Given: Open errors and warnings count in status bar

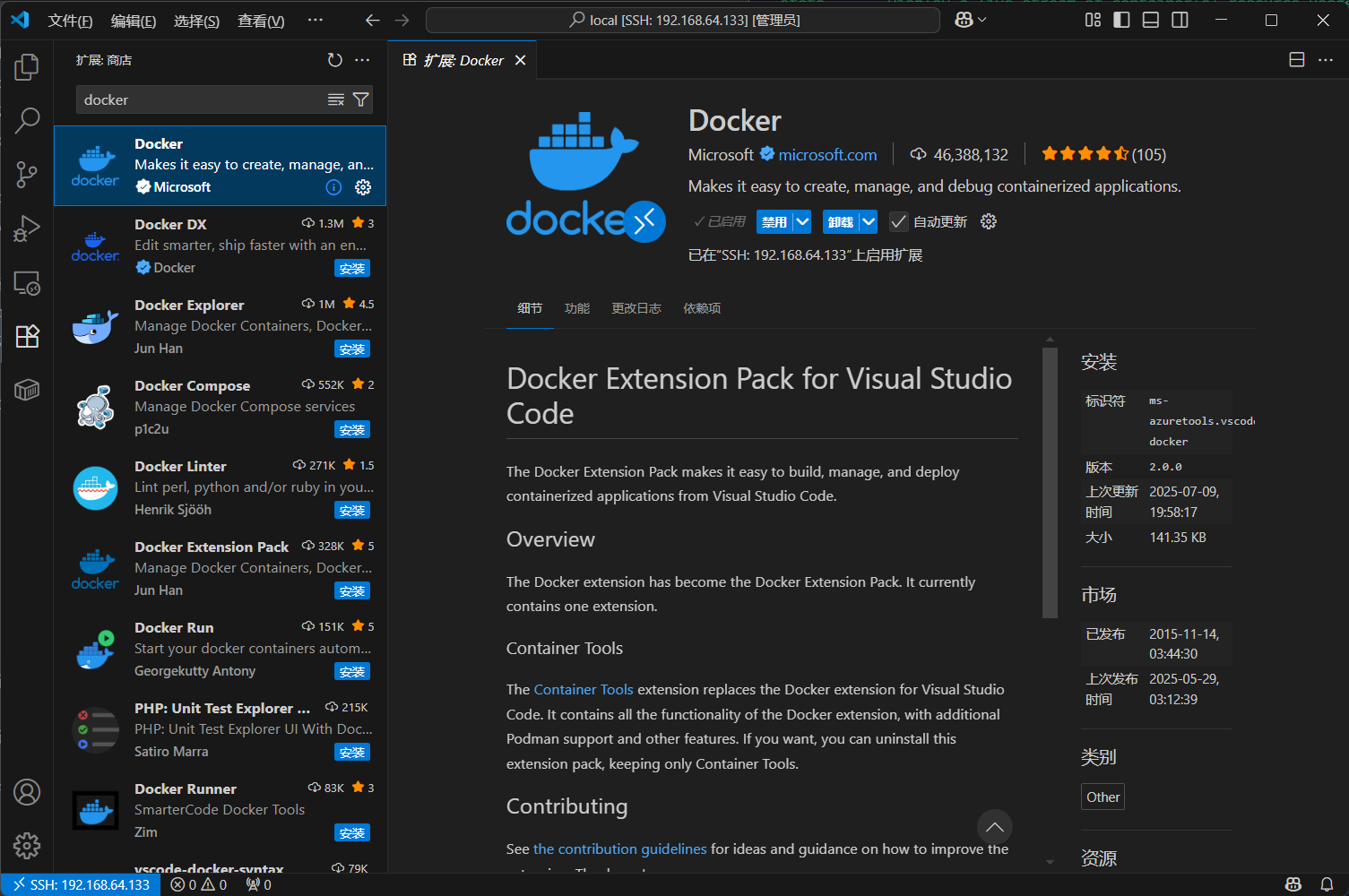Looking at the screenshot, I should coord(199,884).
